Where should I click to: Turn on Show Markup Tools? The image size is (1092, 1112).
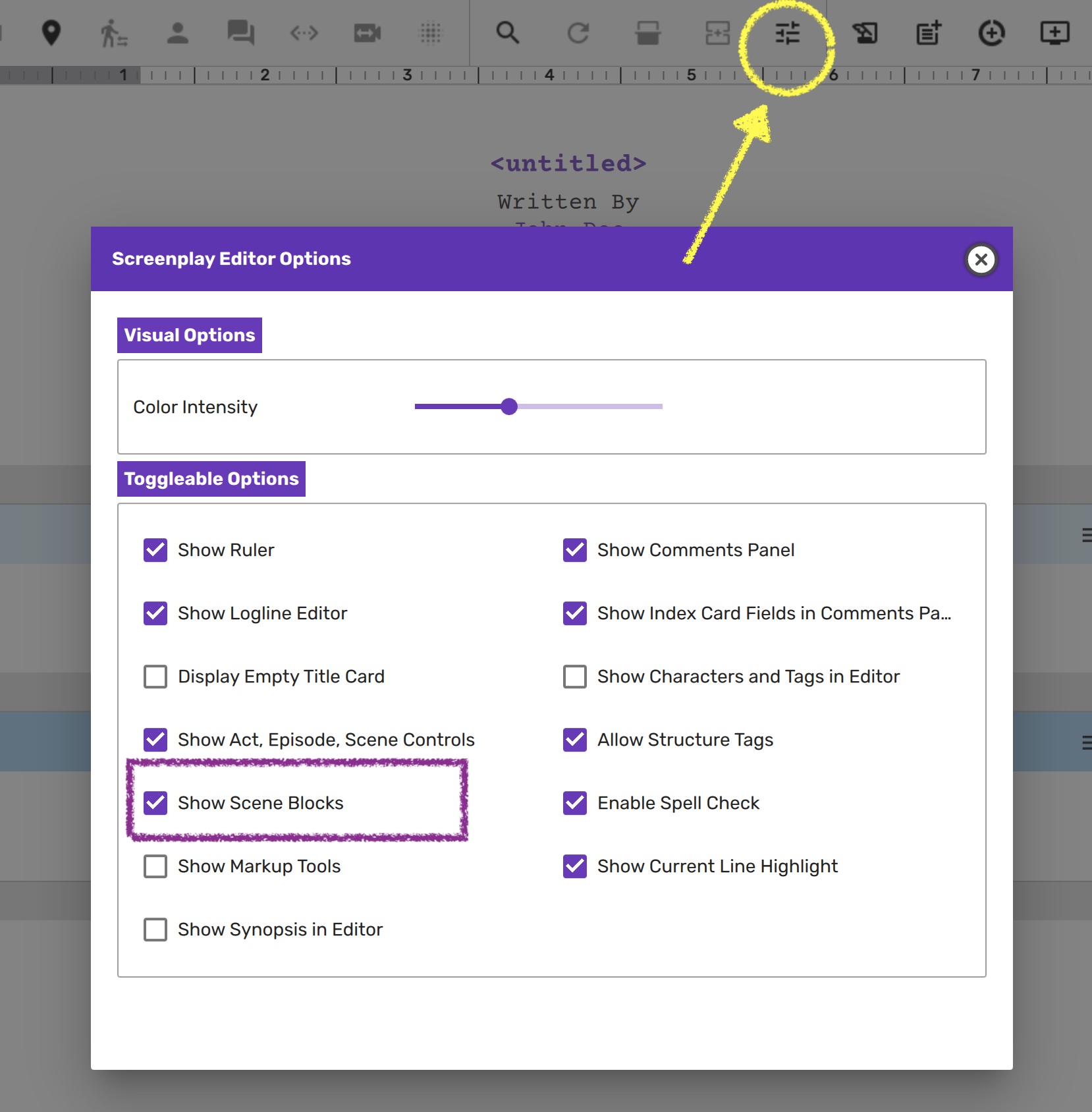pos(155,866)
